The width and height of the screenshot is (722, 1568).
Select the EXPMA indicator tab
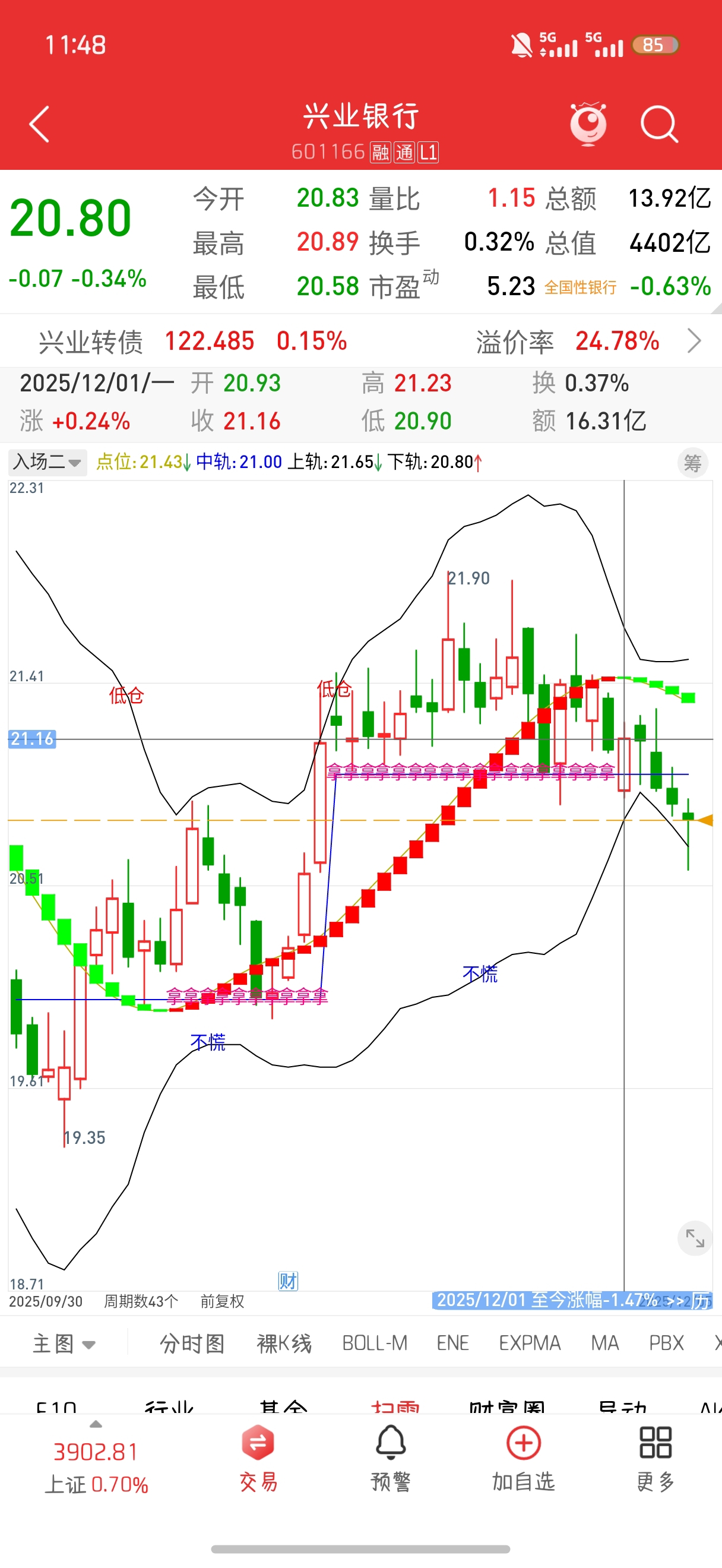point(530,1343)
